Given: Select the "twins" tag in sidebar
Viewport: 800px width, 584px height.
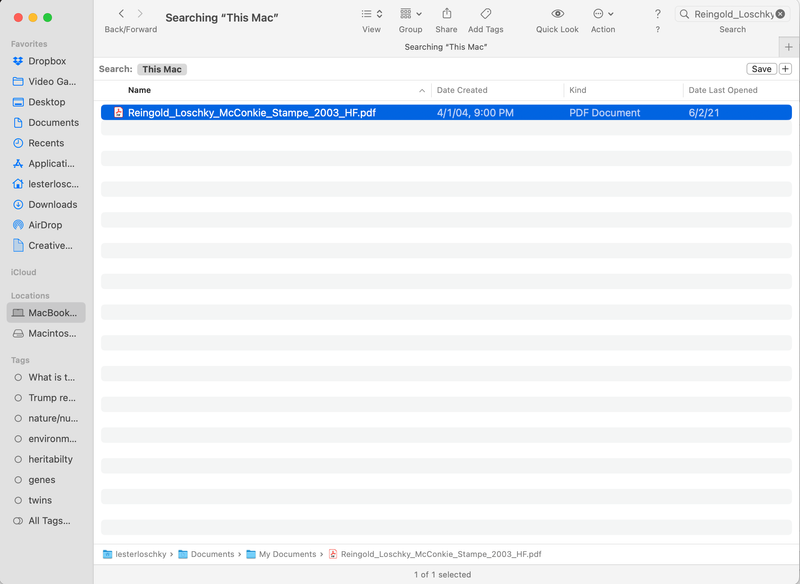Looking at the screenshot, I should (41, 500).
